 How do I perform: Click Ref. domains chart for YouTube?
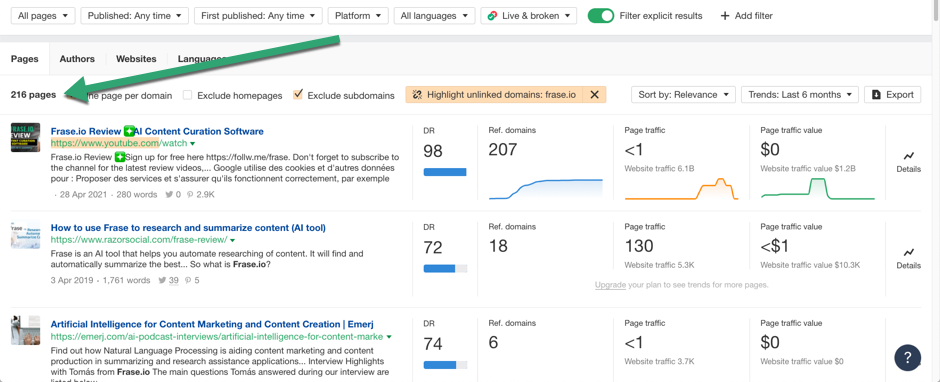(546, 188)
